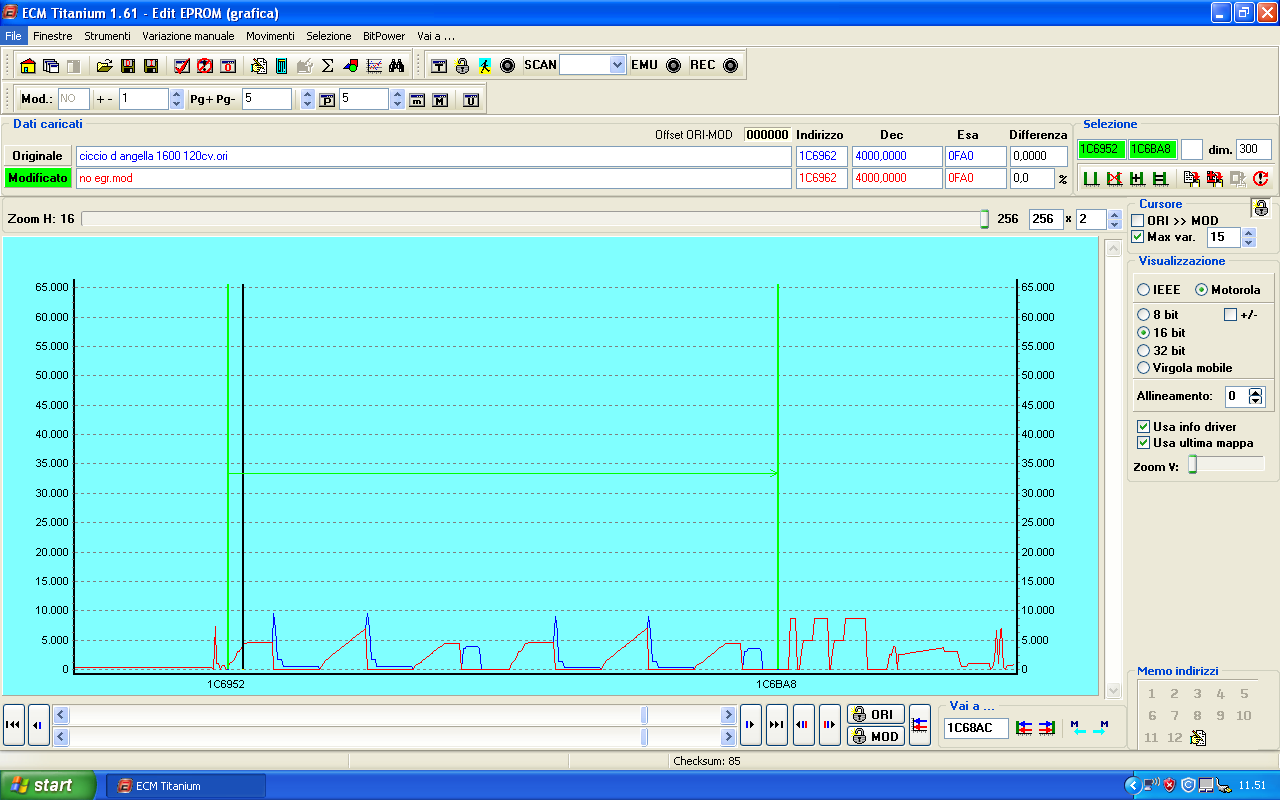
Task: Enable the ORI >> MOD checkbox
Action: click(x=1138, y=220)
